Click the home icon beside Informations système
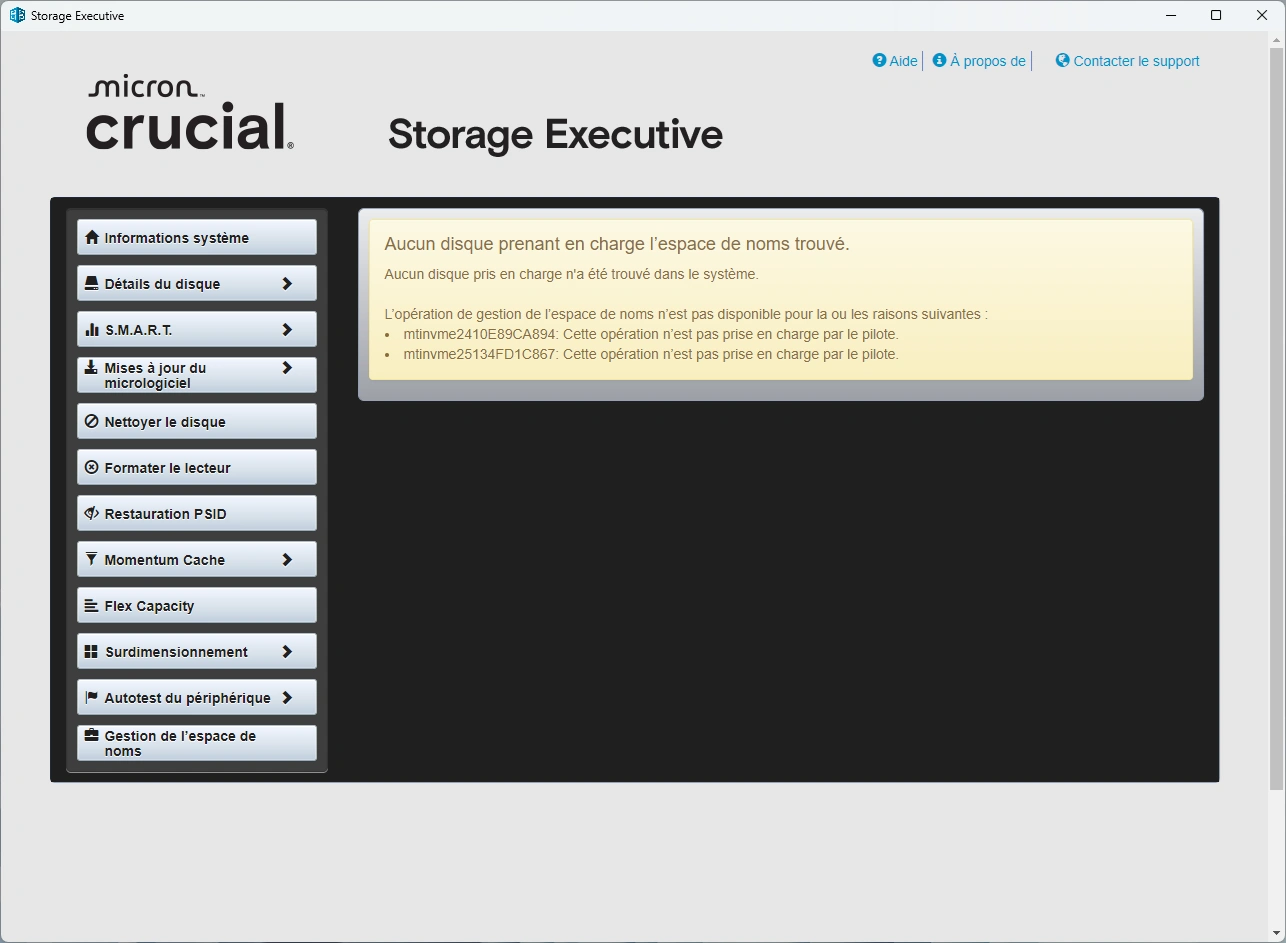The image size is (1286, 943). tap(92, 237)
